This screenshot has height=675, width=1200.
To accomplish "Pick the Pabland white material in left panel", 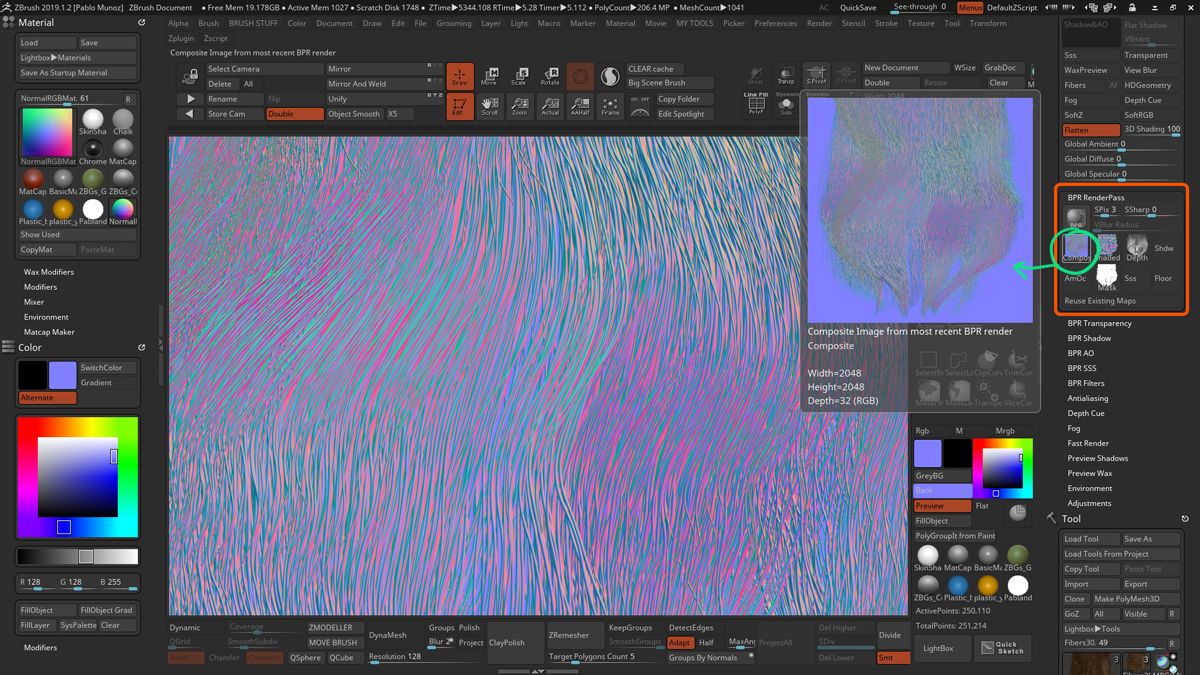I will [93, 211].
